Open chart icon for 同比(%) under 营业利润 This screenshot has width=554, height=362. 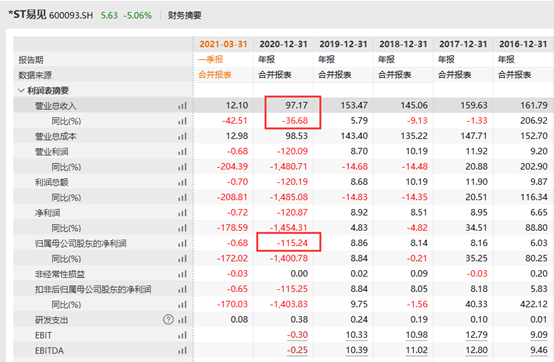click(182, 167)
